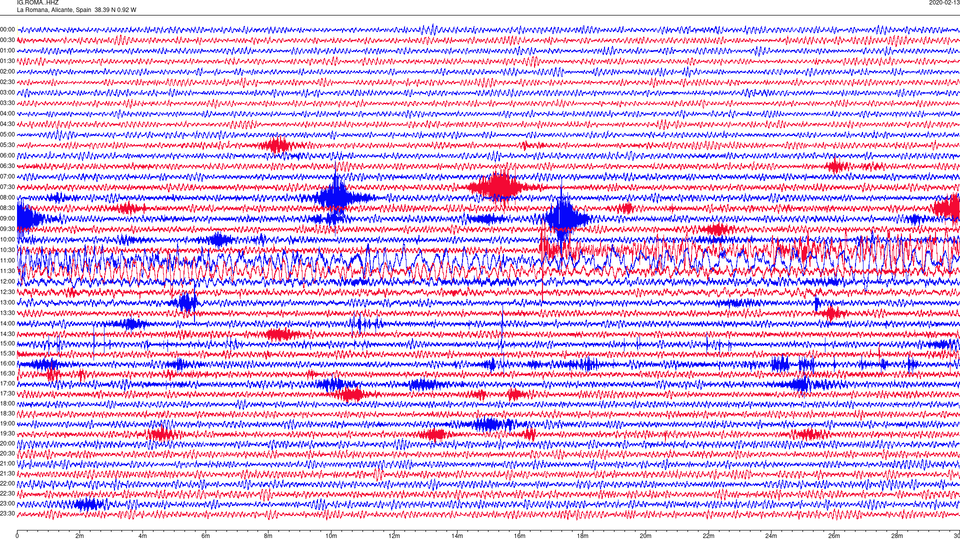The height and width of the screenshot is (540, 960).
Task: Click the 18:00 hour label
Action: 7,403
